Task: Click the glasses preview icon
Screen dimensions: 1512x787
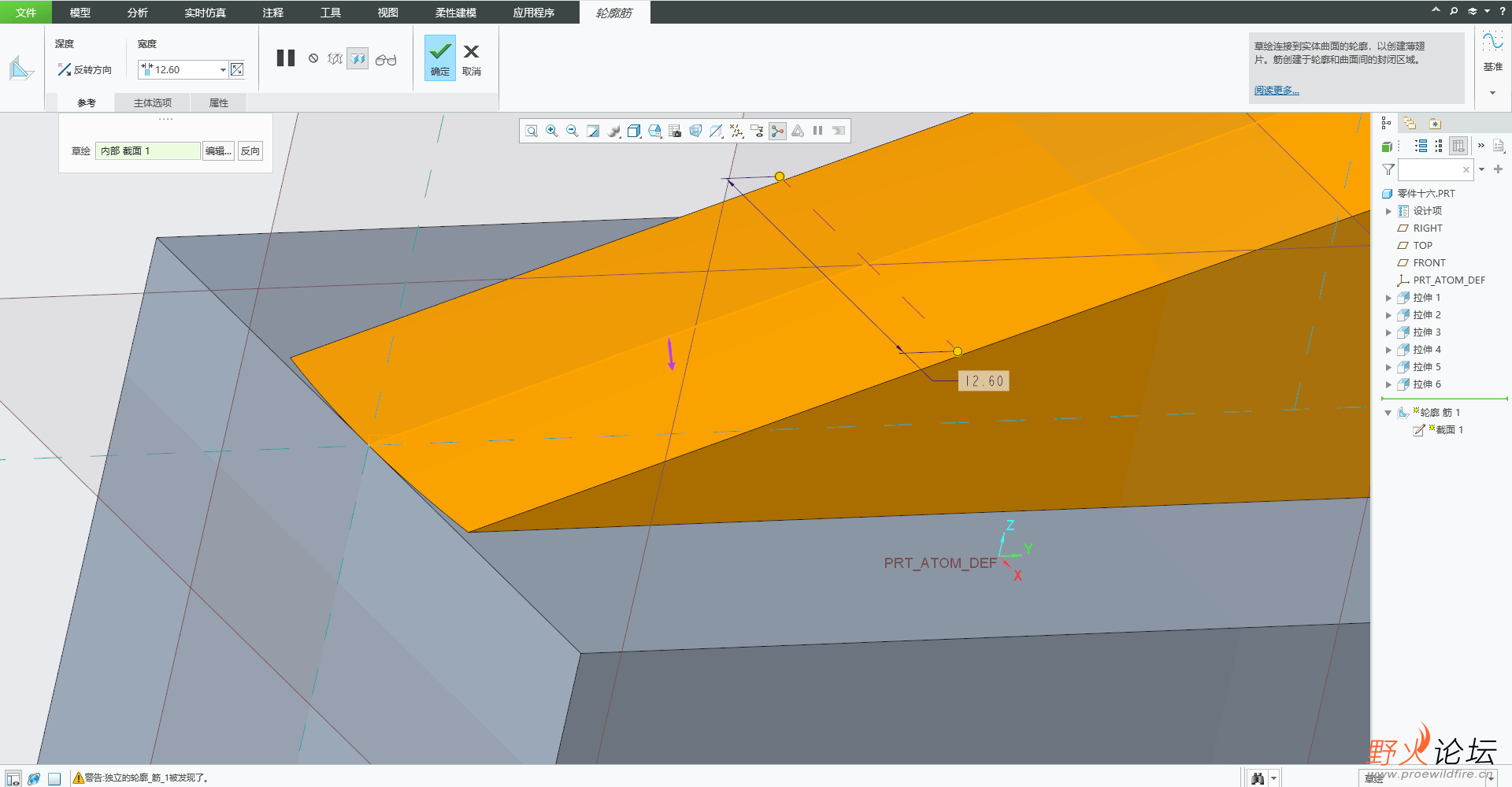Action: (386, 59)
